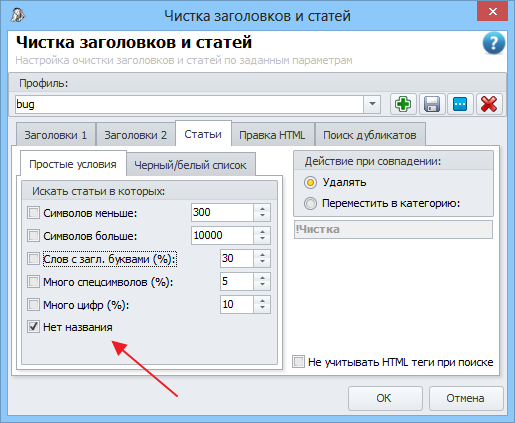Screen dimensions: 515x423
Task: Enable the Много спецсимволов checkbox
Action: (33, 282)
